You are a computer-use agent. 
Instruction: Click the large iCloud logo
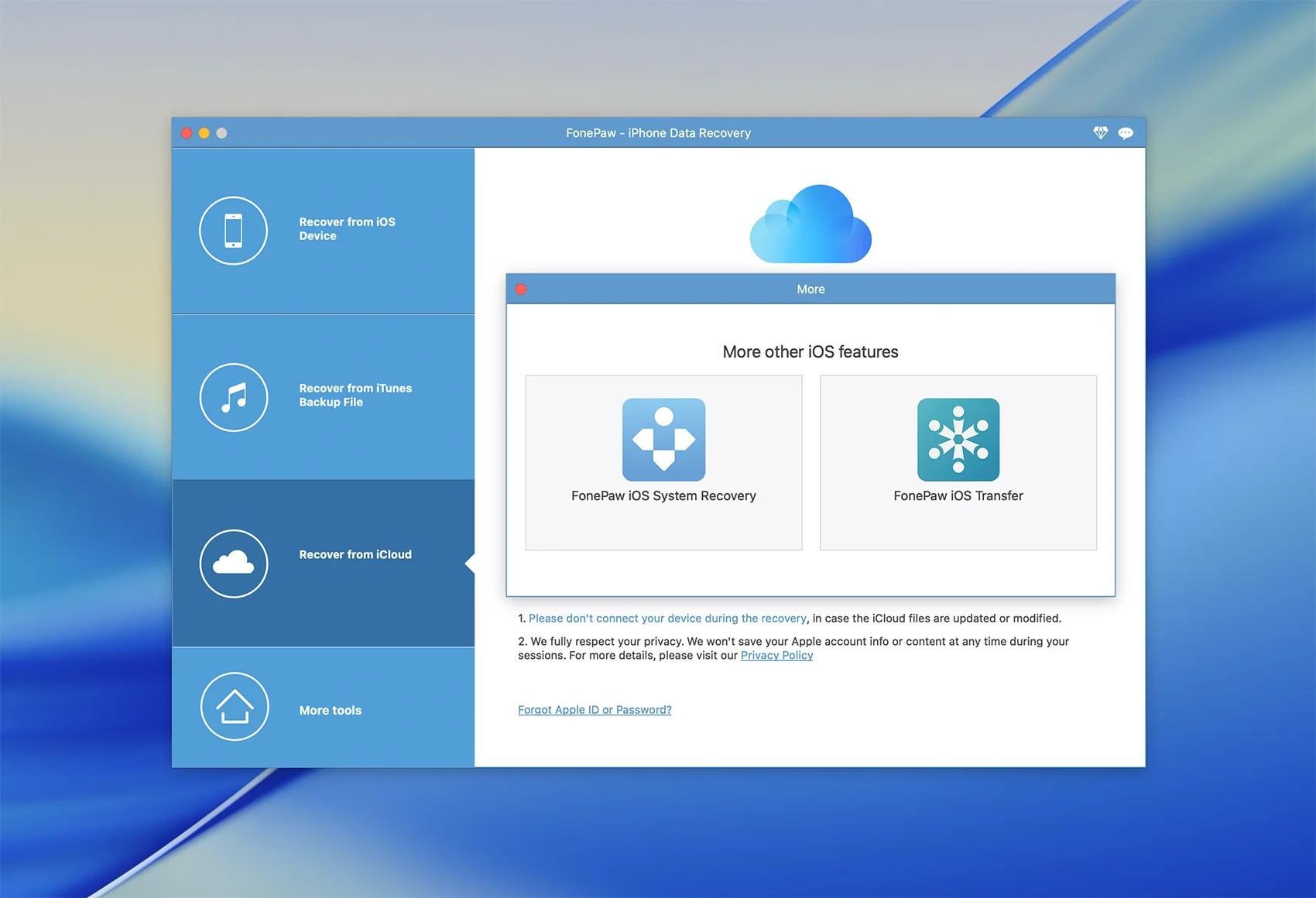pos(811,224)
